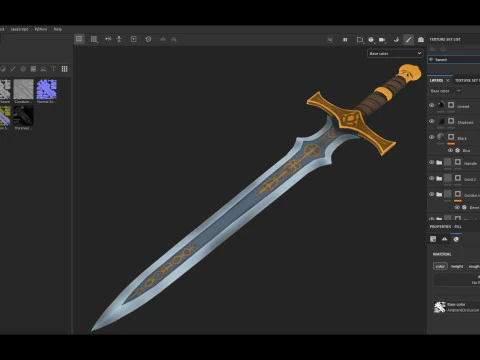This screenshot has height=360, width=480.
Task: Filter assets by materials sphere icon
Action: (x=3, y=69)
